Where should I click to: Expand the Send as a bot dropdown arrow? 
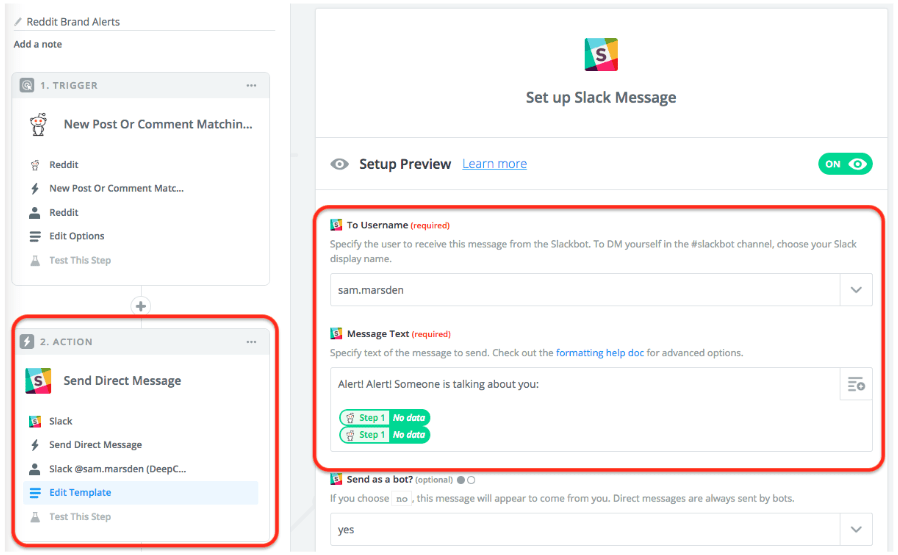856,529
